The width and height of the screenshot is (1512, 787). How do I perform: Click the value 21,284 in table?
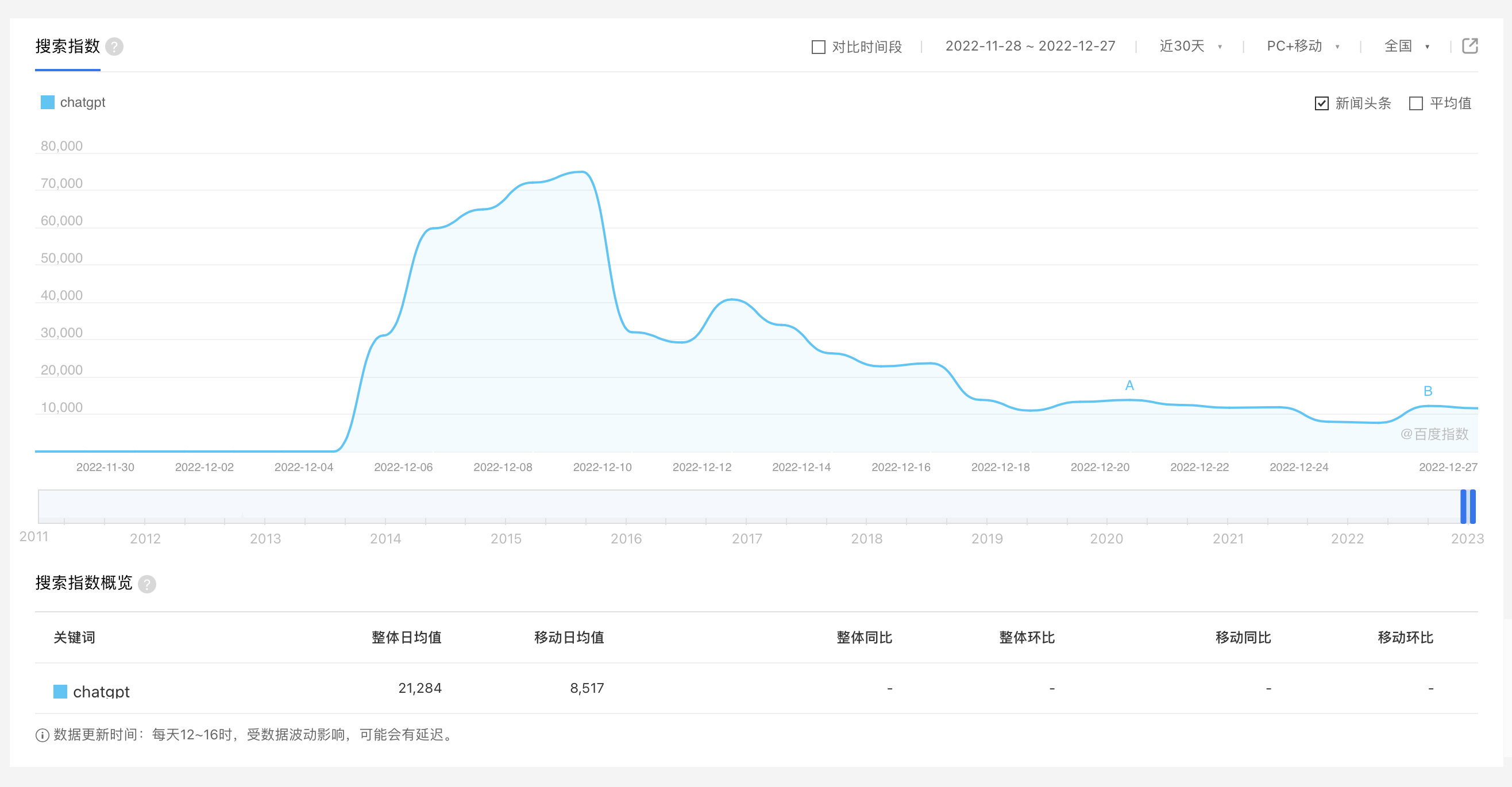(x=420, y=688)
